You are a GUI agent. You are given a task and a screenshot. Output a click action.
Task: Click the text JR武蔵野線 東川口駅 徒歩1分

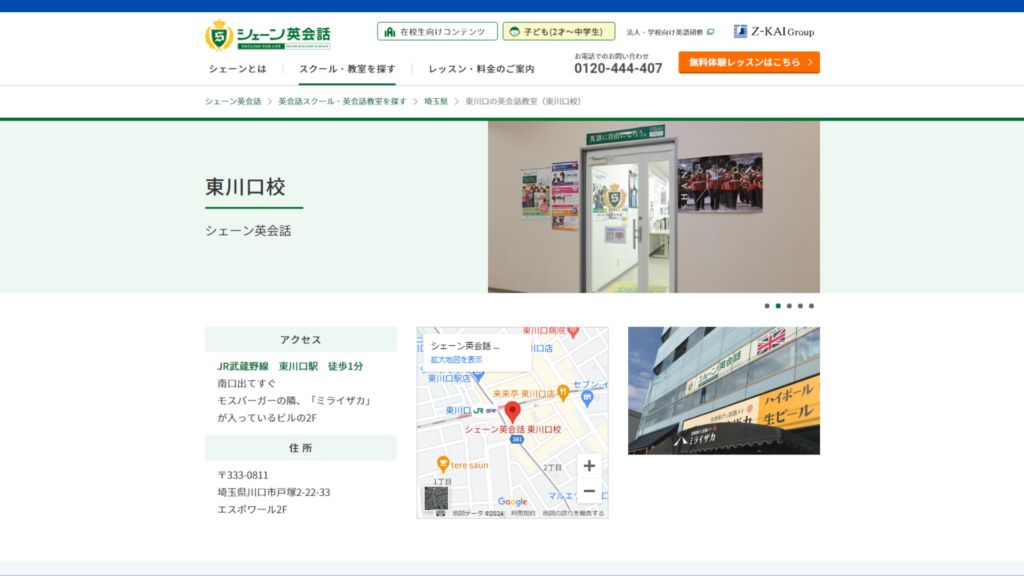[x=290, y=366]
